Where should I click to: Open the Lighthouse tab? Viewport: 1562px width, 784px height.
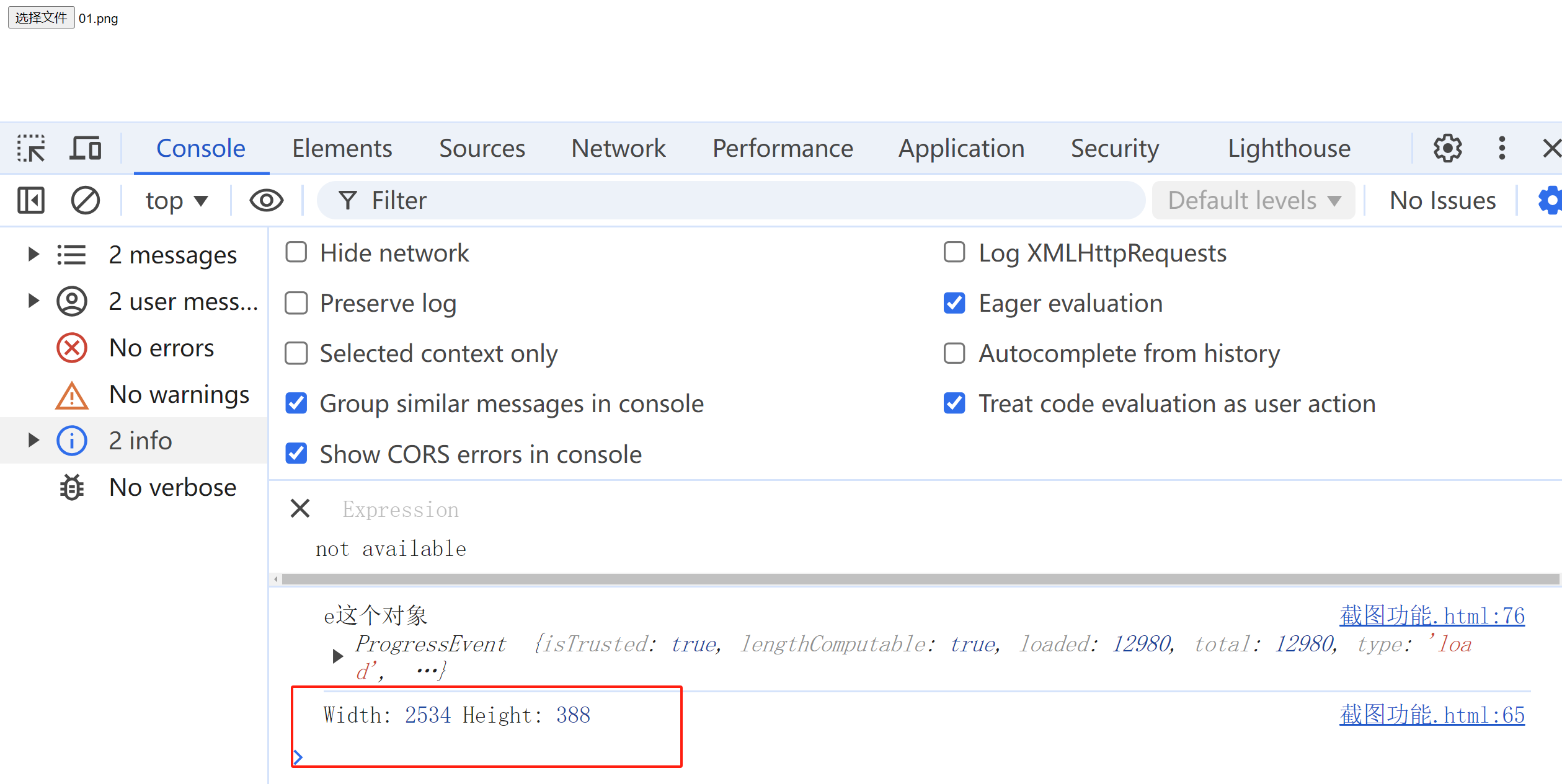(1289, 149)
